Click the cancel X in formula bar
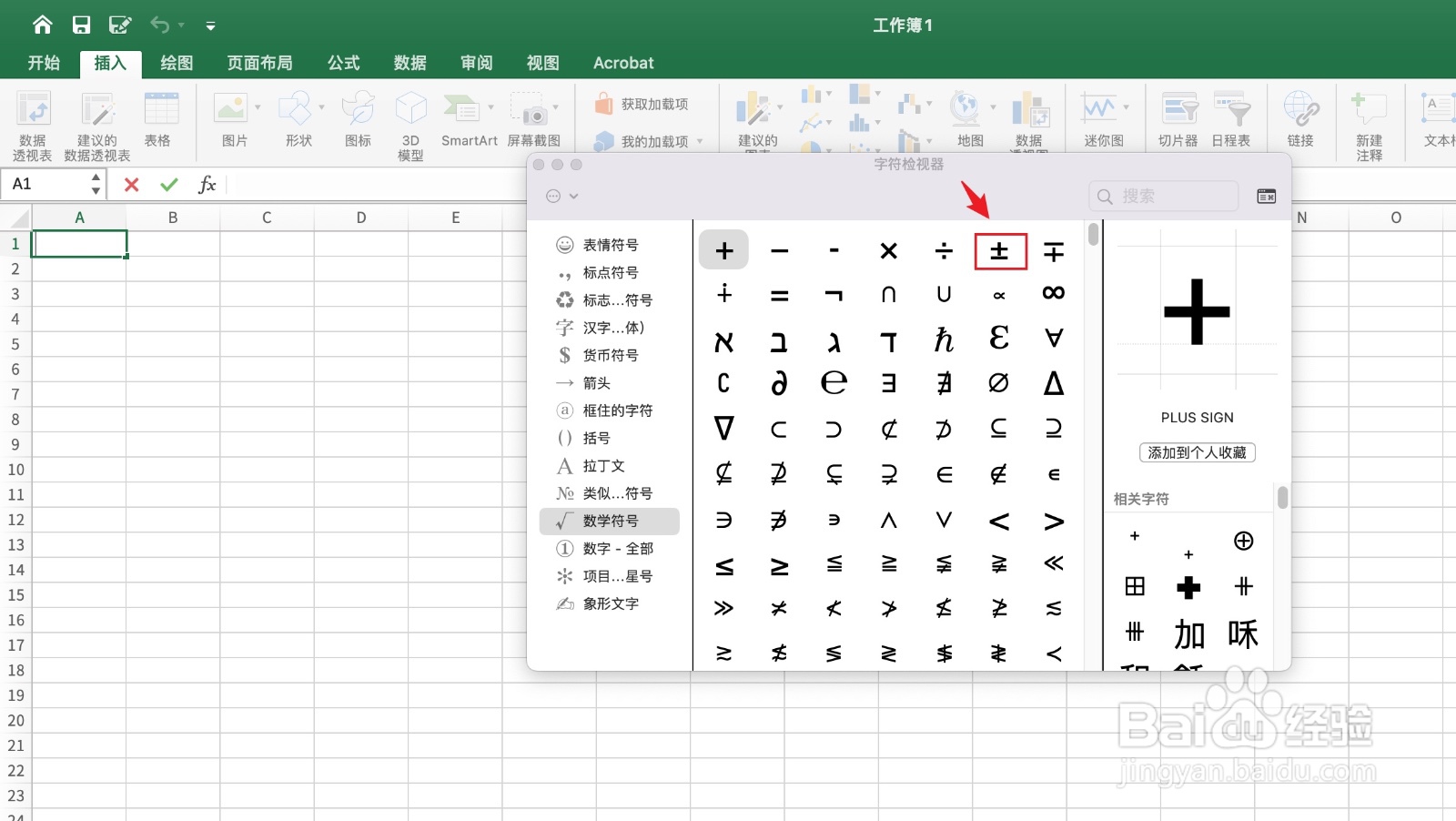The image size is (1456, 821). (x=131, y=185)
